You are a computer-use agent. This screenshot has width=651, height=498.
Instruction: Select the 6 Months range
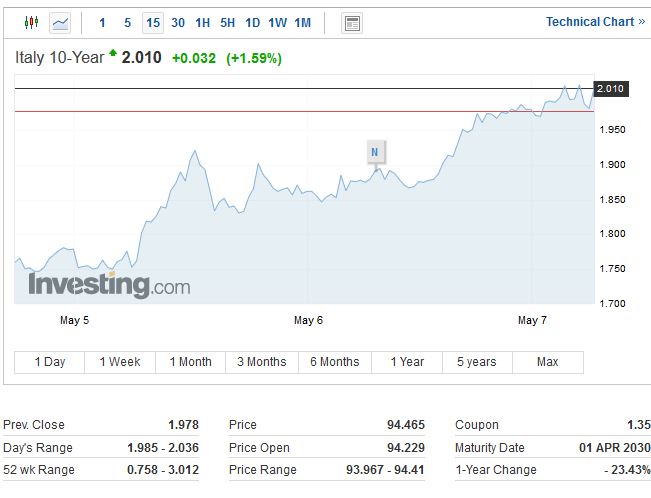point(335,362)
